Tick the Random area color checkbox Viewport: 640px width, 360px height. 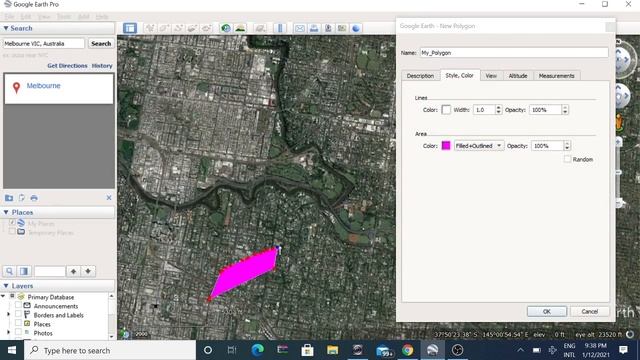tap(567, 159)
